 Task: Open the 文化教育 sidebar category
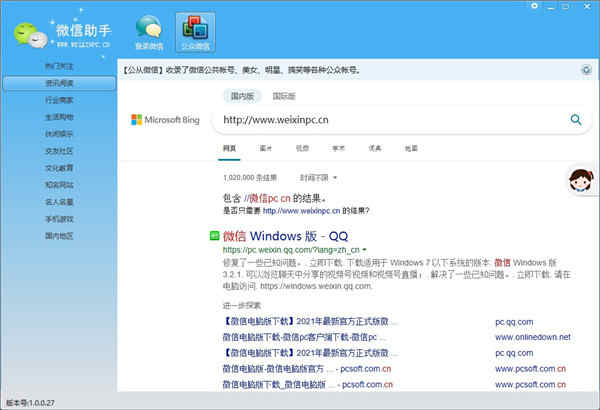coord(59,168)
